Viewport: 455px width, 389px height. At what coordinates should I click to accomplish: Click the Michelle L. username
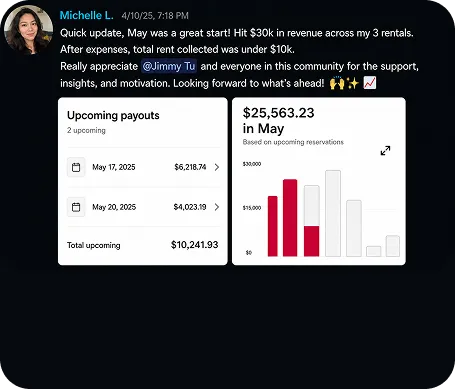point(86,15)
